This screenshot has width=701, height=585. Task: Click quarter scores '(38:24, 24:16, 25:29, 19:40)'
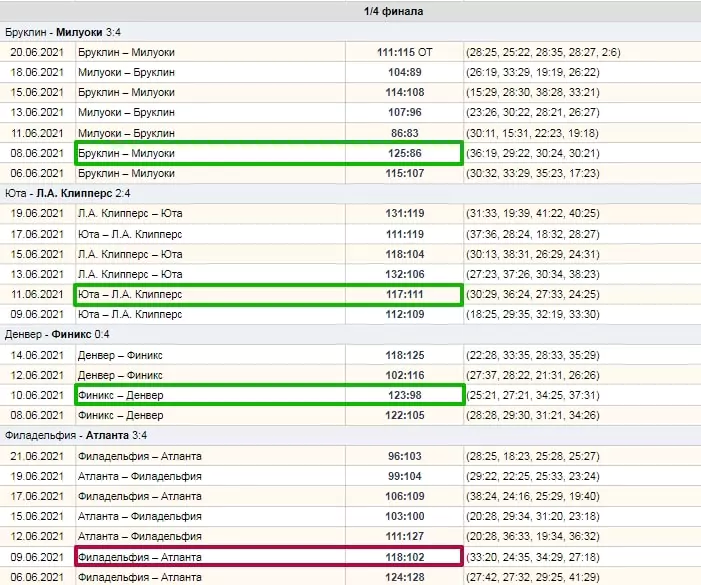pyautogui.click(x=532, y=497)
